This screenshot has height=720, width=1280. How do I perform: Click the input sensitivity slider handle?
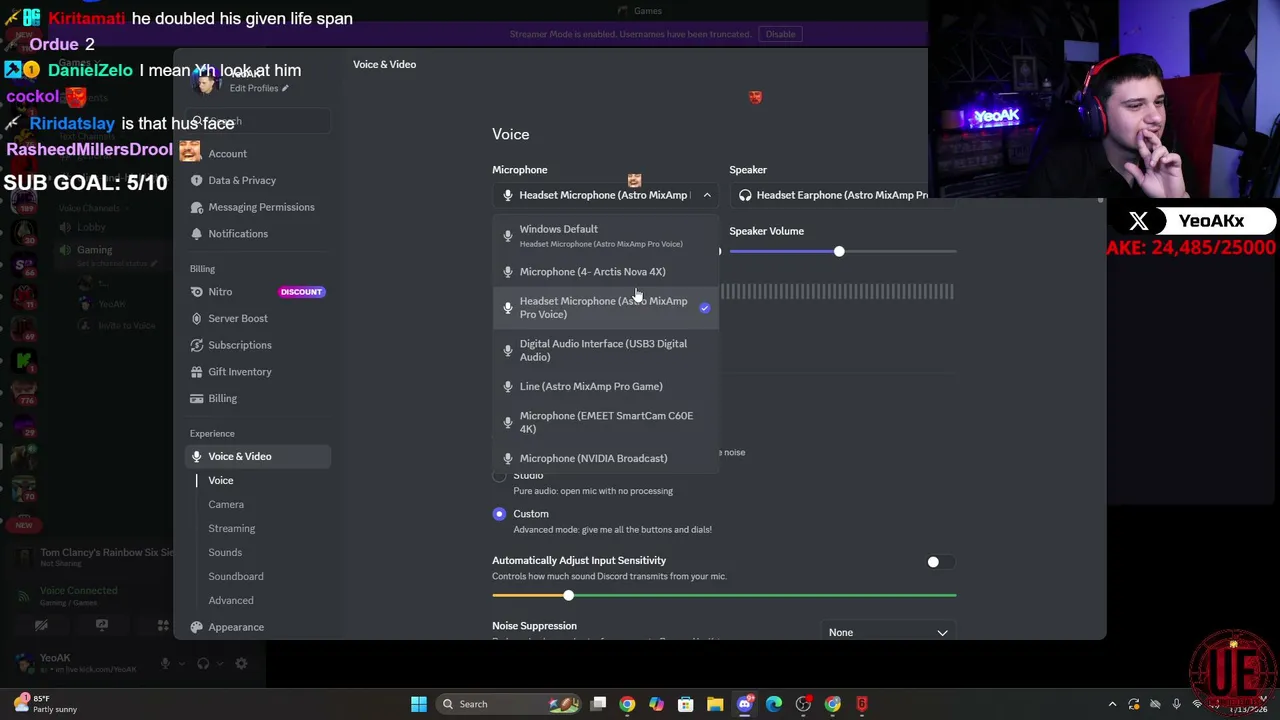tap(568, 595)
